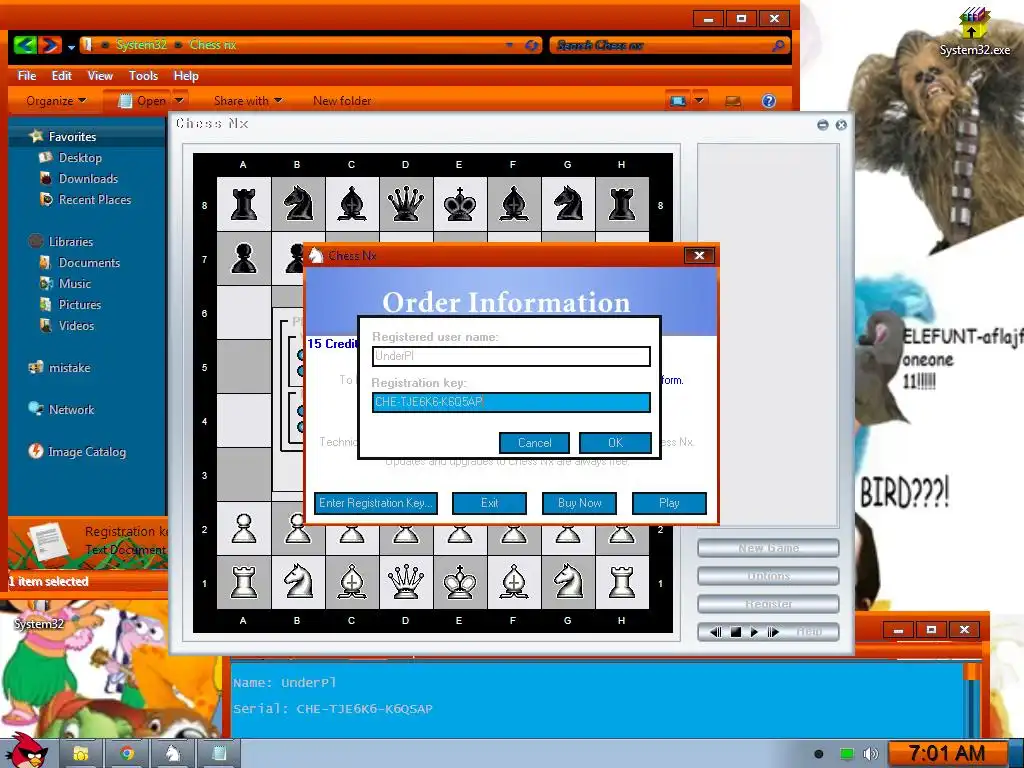Click the white rook on H1
This screenshot has width=1024, height=768.
(622, 582)
